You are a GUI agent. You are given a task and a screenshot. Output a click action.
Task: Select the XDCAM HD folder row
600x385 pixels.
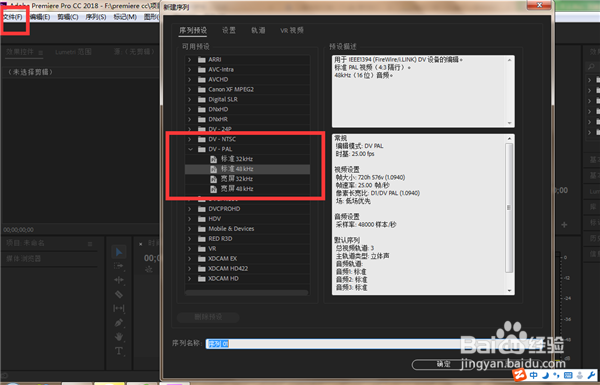[x=247, y=278]
